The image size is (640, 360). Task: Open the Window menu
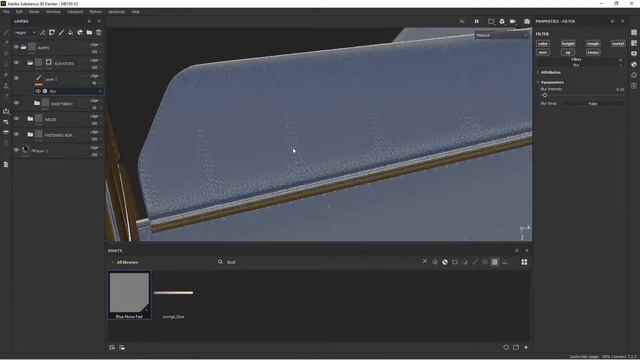[x=53, y=12]
